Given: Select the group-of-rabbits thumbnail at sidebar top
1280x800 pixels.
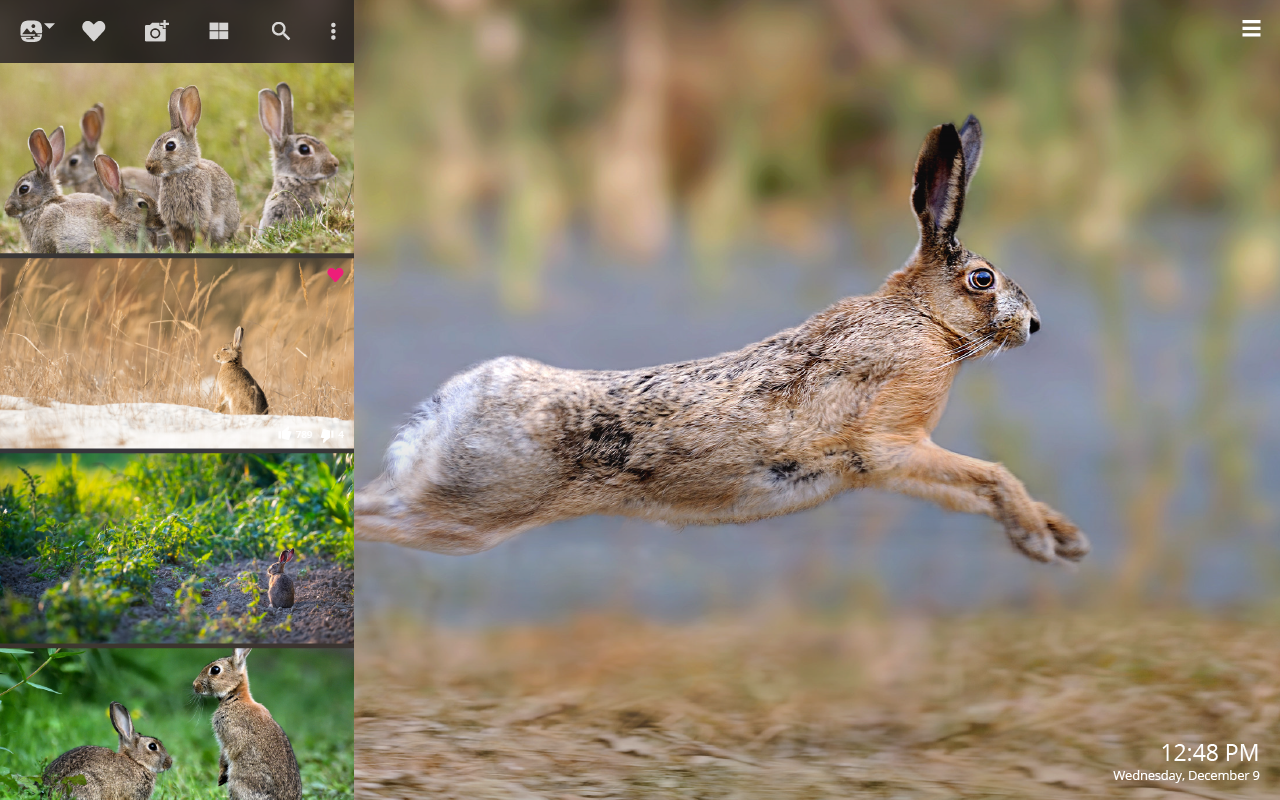Looking at the screenshot, I should [176, 157].
